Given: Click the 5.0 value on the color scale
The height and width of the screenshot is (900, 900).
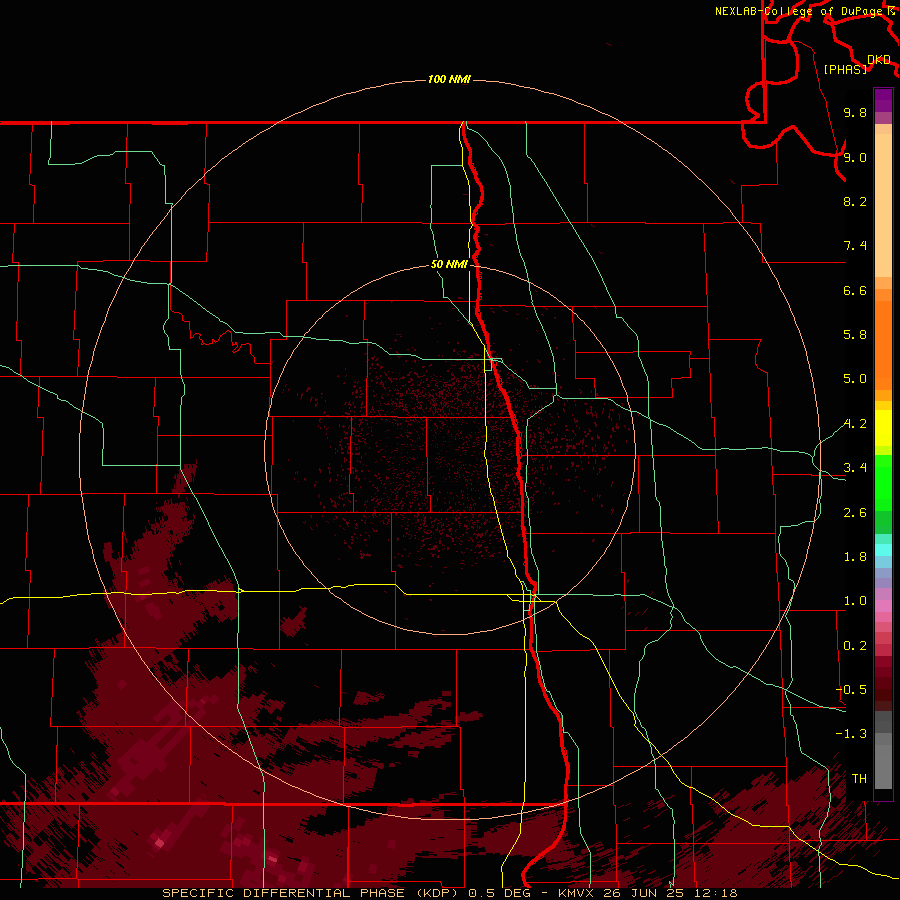Looking at the screenshot, I should pyautogui.click(x=855, y=379).
